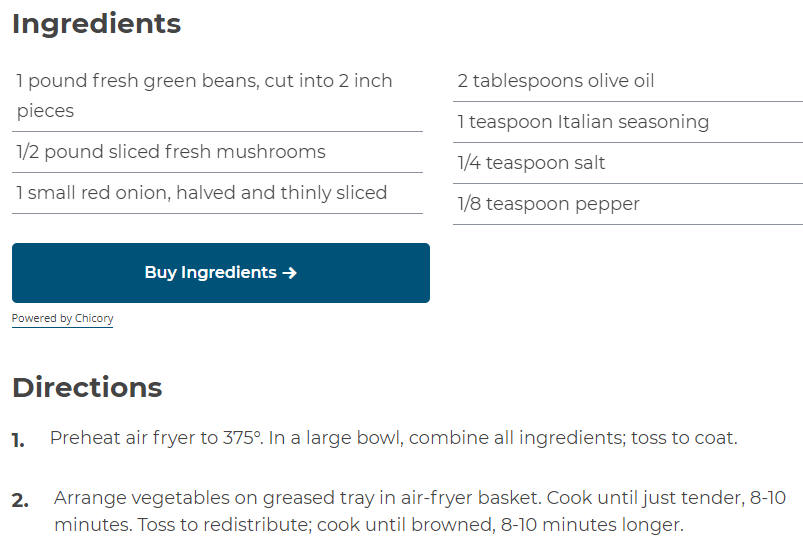Click the Buy Ingredients button
This screenshot has width=803, height=552.
coord(221,273)
